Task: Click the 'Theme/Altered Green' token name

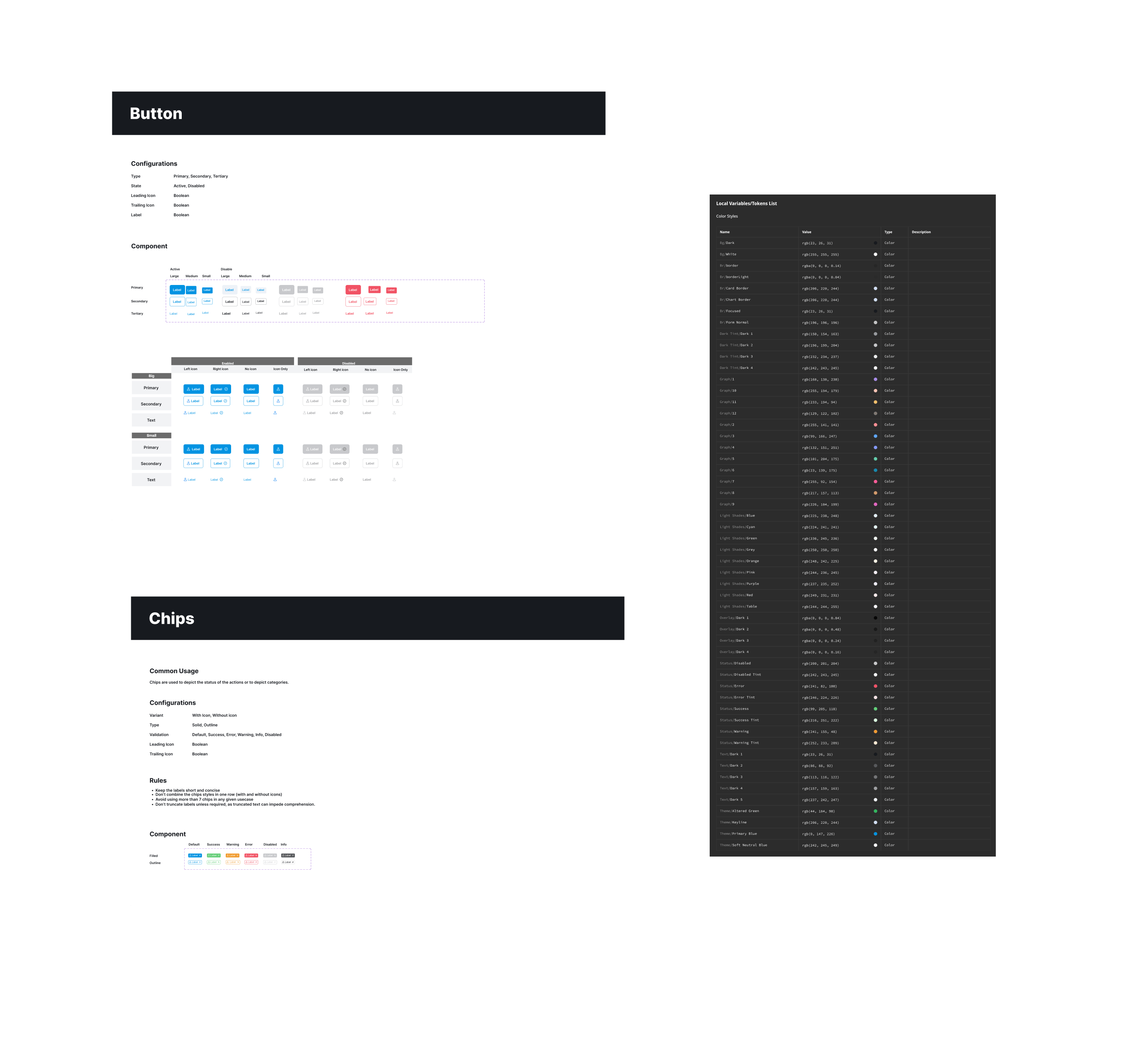Action: [739, 811]
